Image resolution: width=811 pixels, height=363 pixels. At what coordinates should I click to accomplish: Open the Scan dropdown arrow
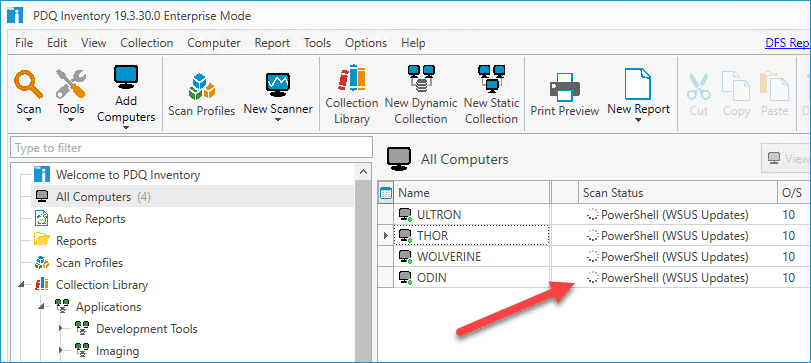pos(28,119)
